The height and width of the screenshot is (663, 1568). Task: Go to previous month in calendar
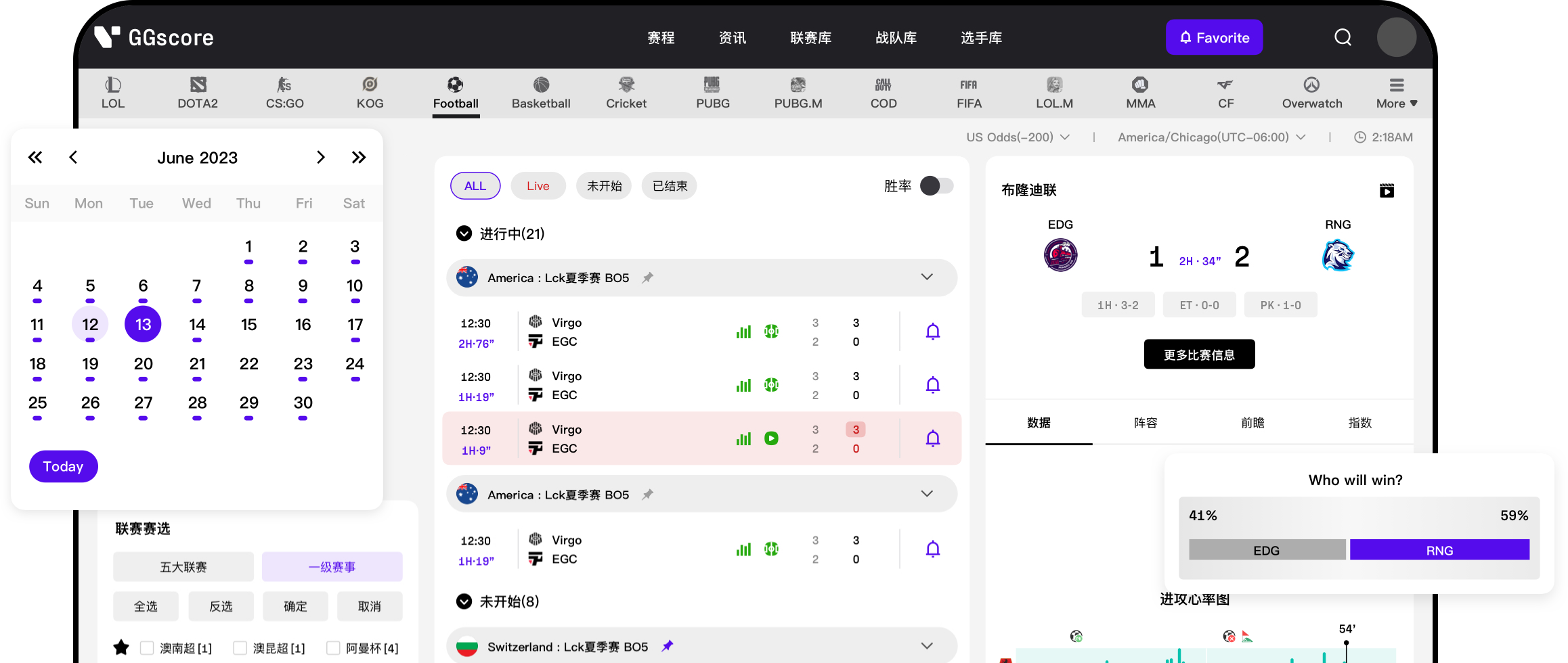pyautogui.click(x=73, y=158)
